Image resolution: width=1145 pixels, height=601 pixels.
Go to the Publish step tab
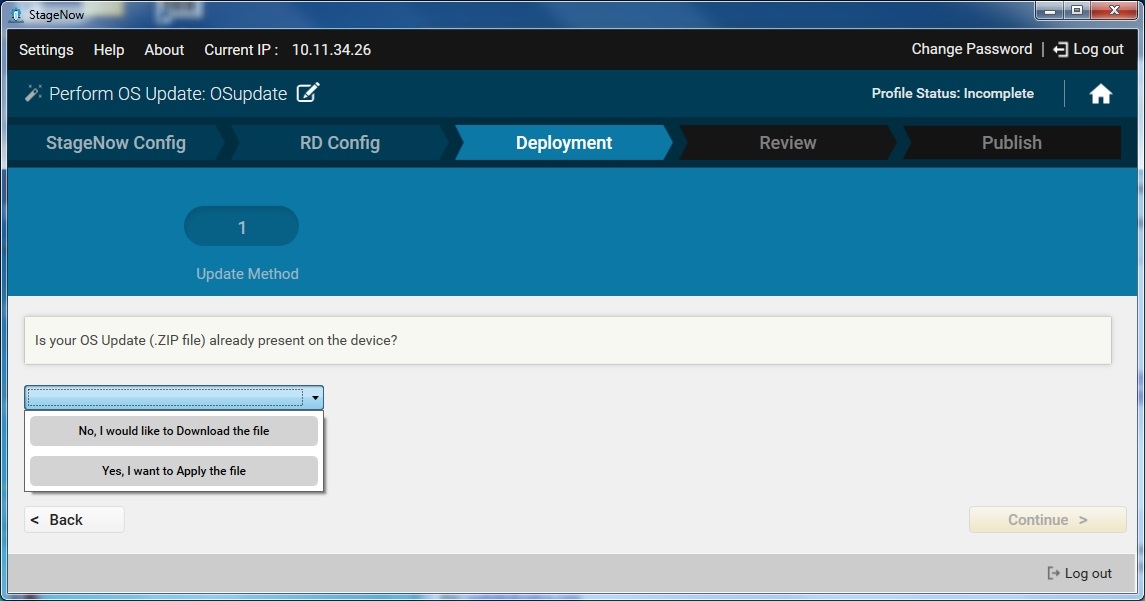[1011, 143]
